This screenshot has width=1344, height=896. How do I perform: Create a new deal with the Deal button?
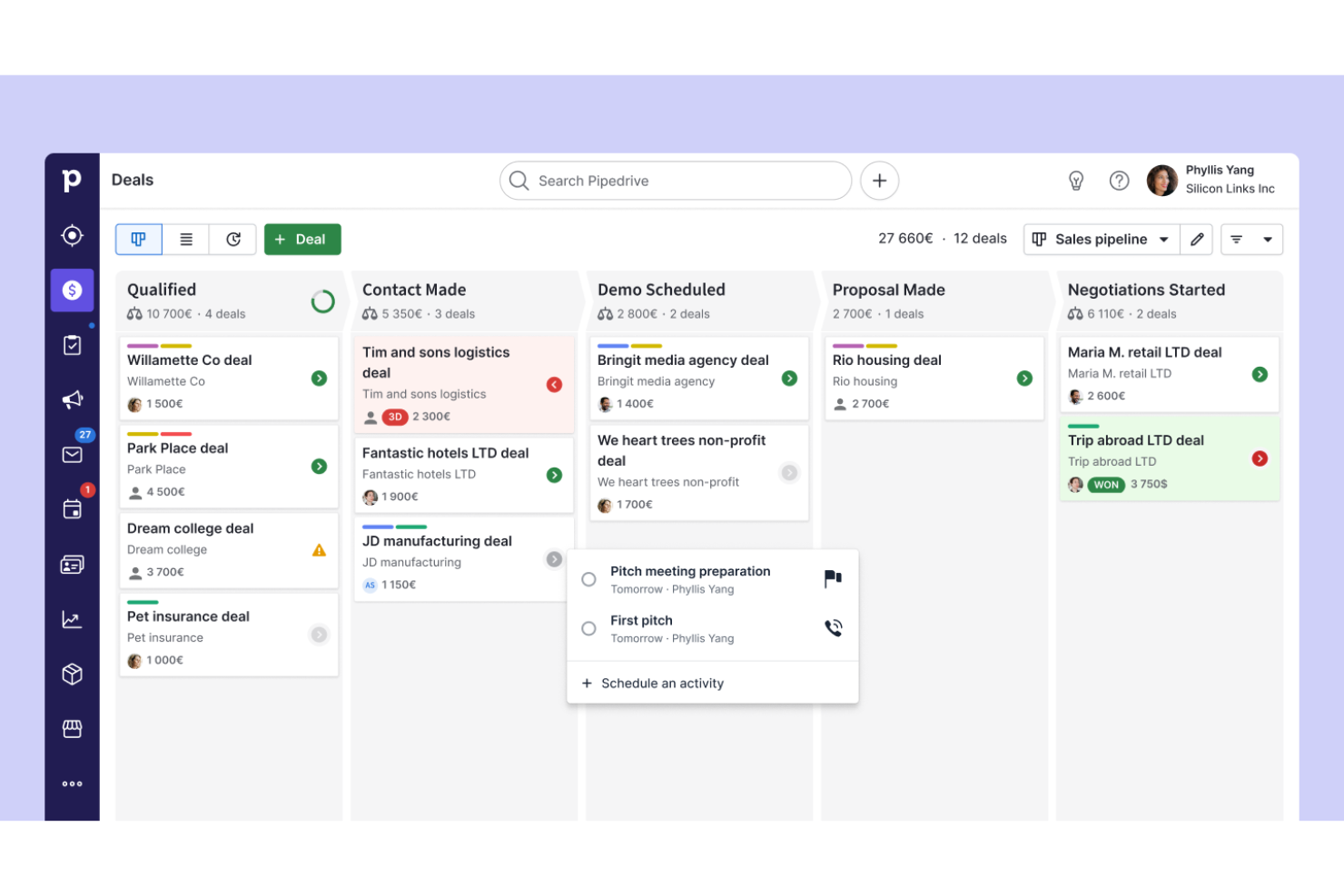click(302, 239)
